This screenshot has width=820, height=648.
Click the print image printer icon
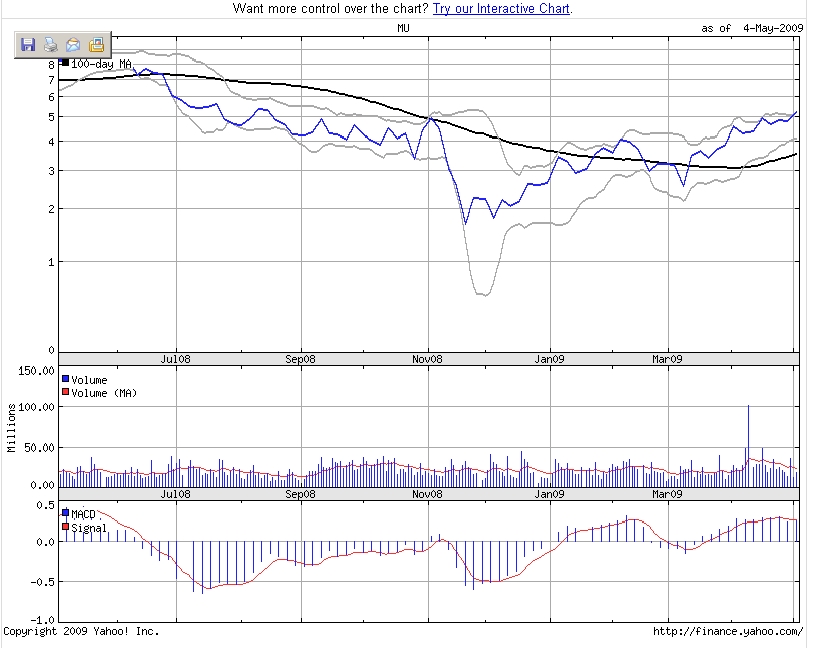51,45
